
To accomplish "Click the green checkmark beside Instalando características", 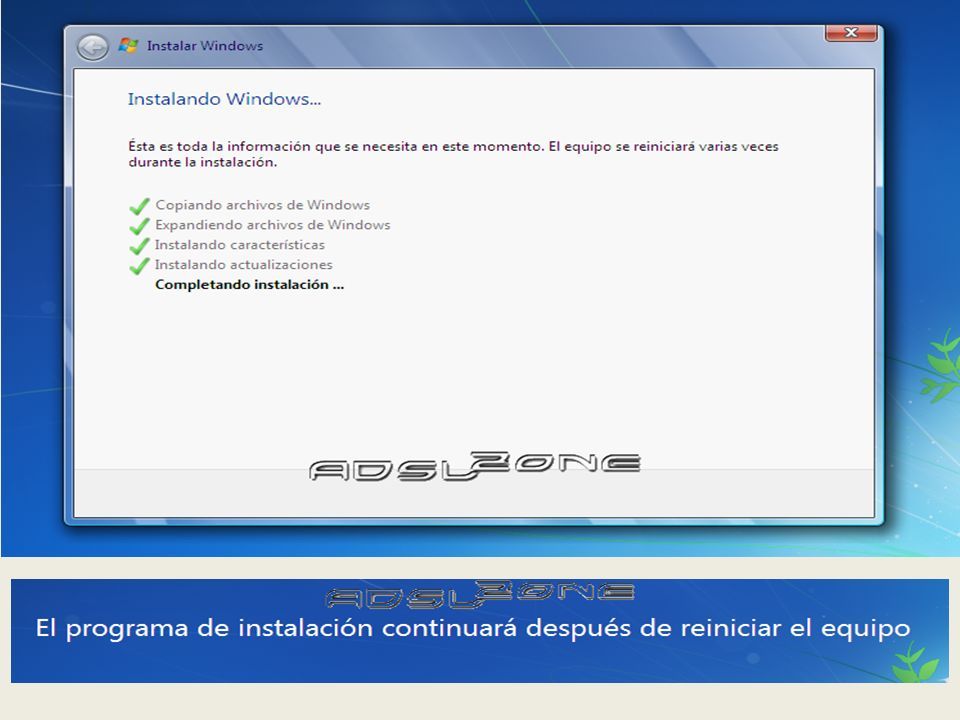I will tap(140, 246).
